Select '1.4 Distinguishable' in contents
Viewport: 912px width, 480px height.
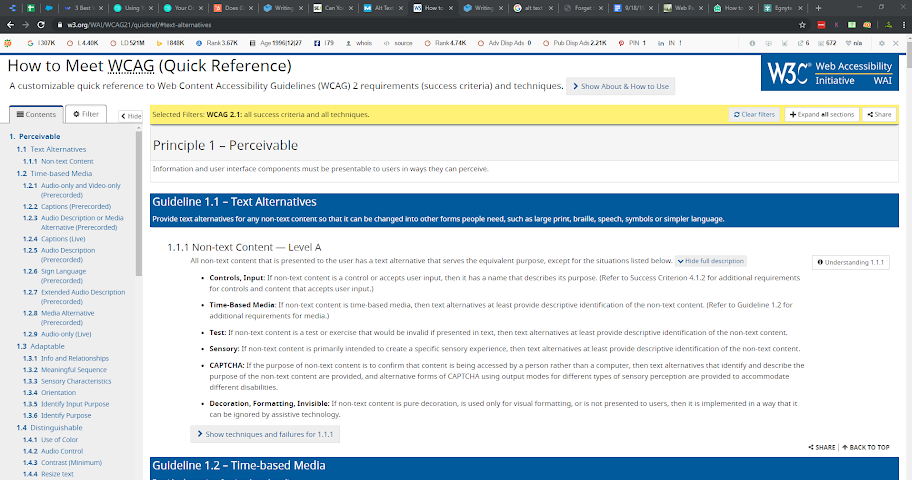[x=47, y=428]
